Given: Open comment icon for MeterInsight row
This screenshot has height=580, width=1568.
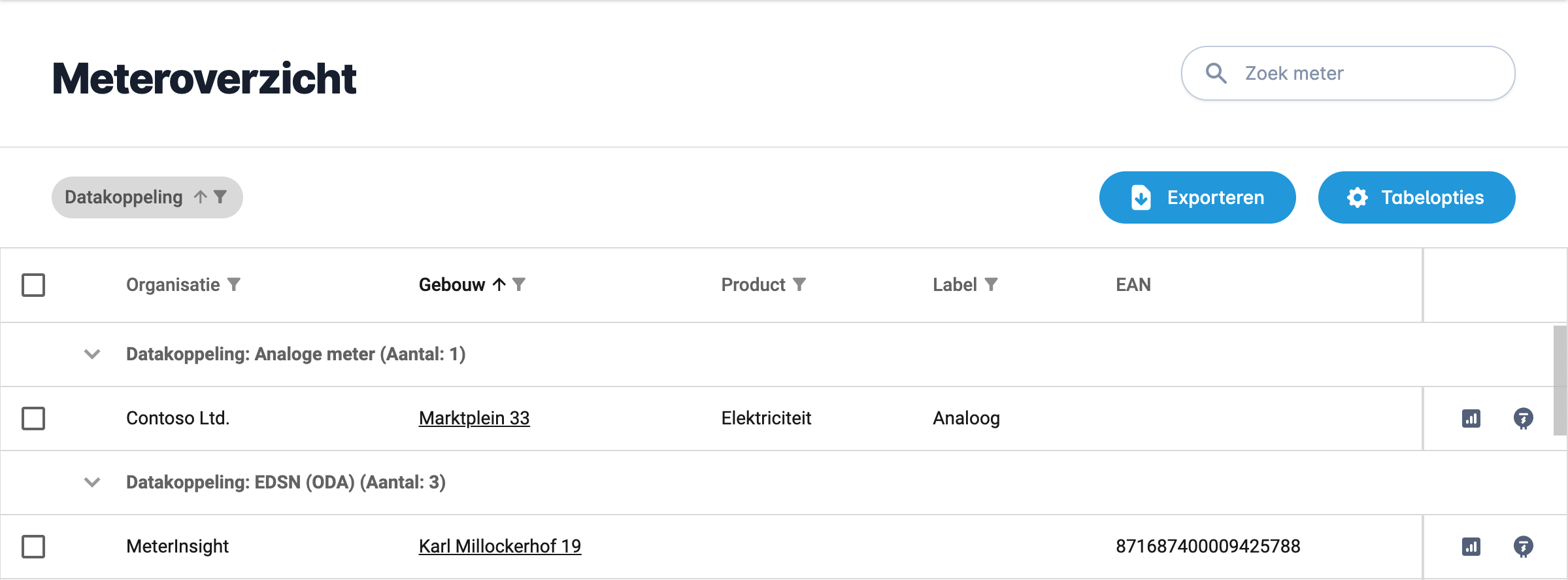Looking at the screenshot, I should point(1523,547).
